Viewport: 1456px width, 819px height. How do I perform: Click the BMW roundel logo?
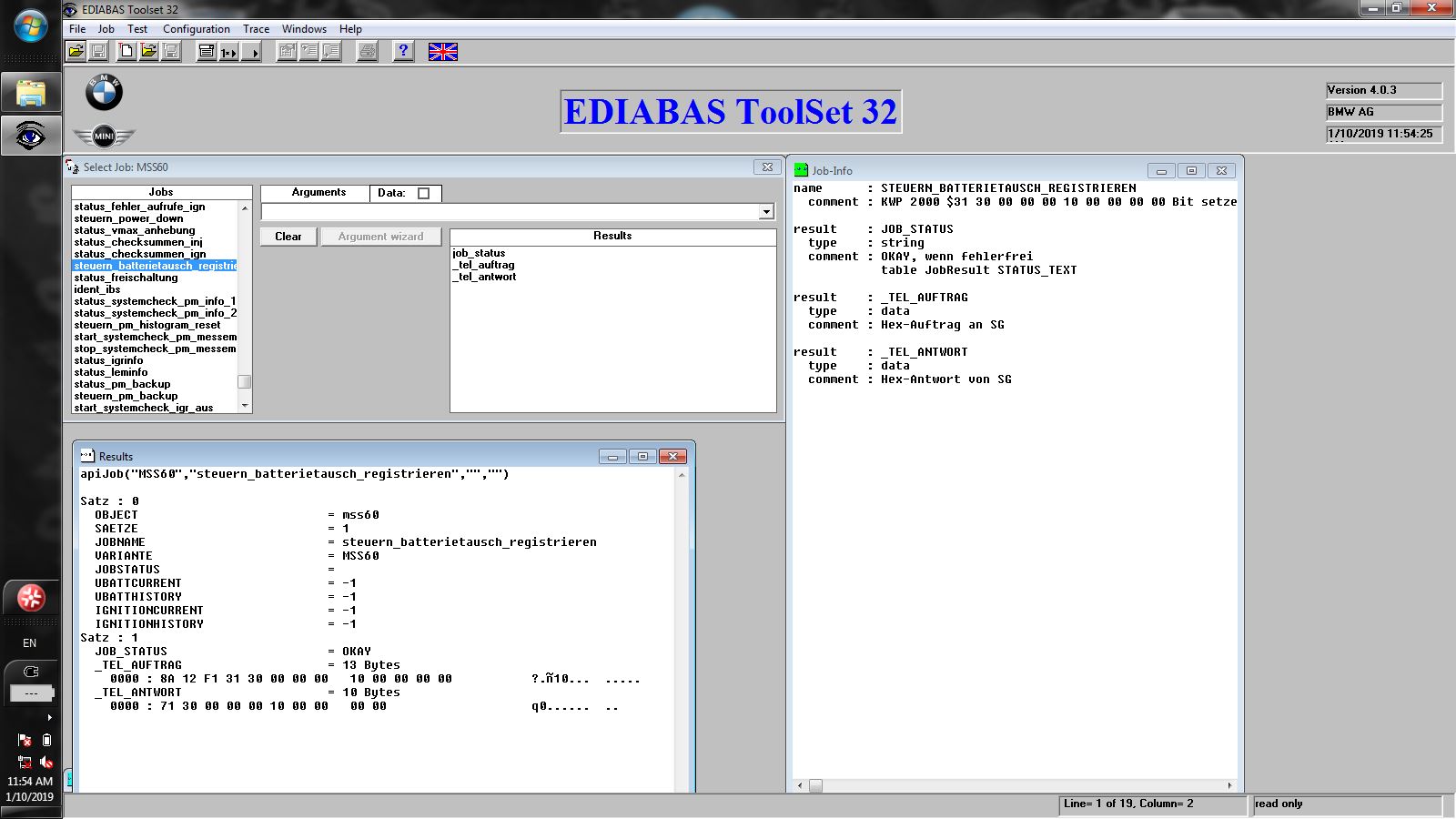click(104, 92)
